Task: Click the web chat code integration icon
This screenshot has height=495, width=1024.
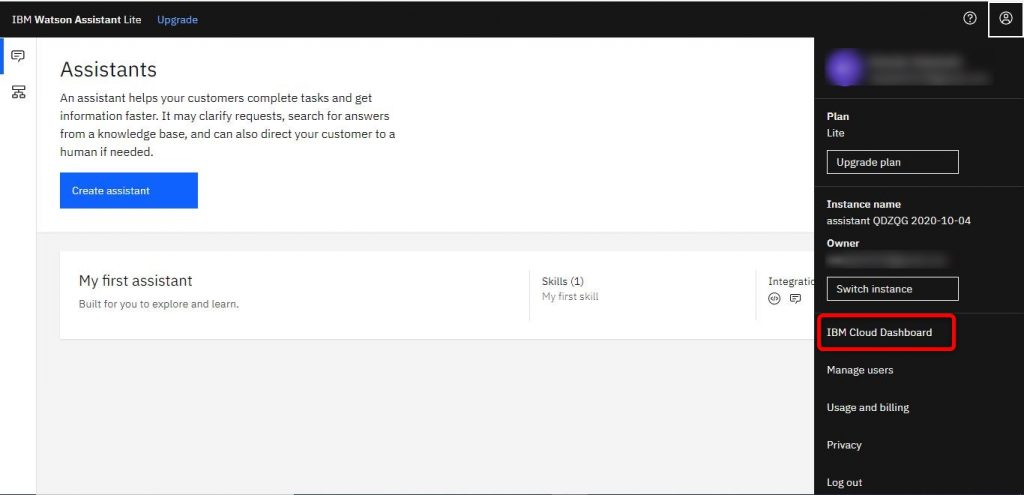Action: point(774,298)
